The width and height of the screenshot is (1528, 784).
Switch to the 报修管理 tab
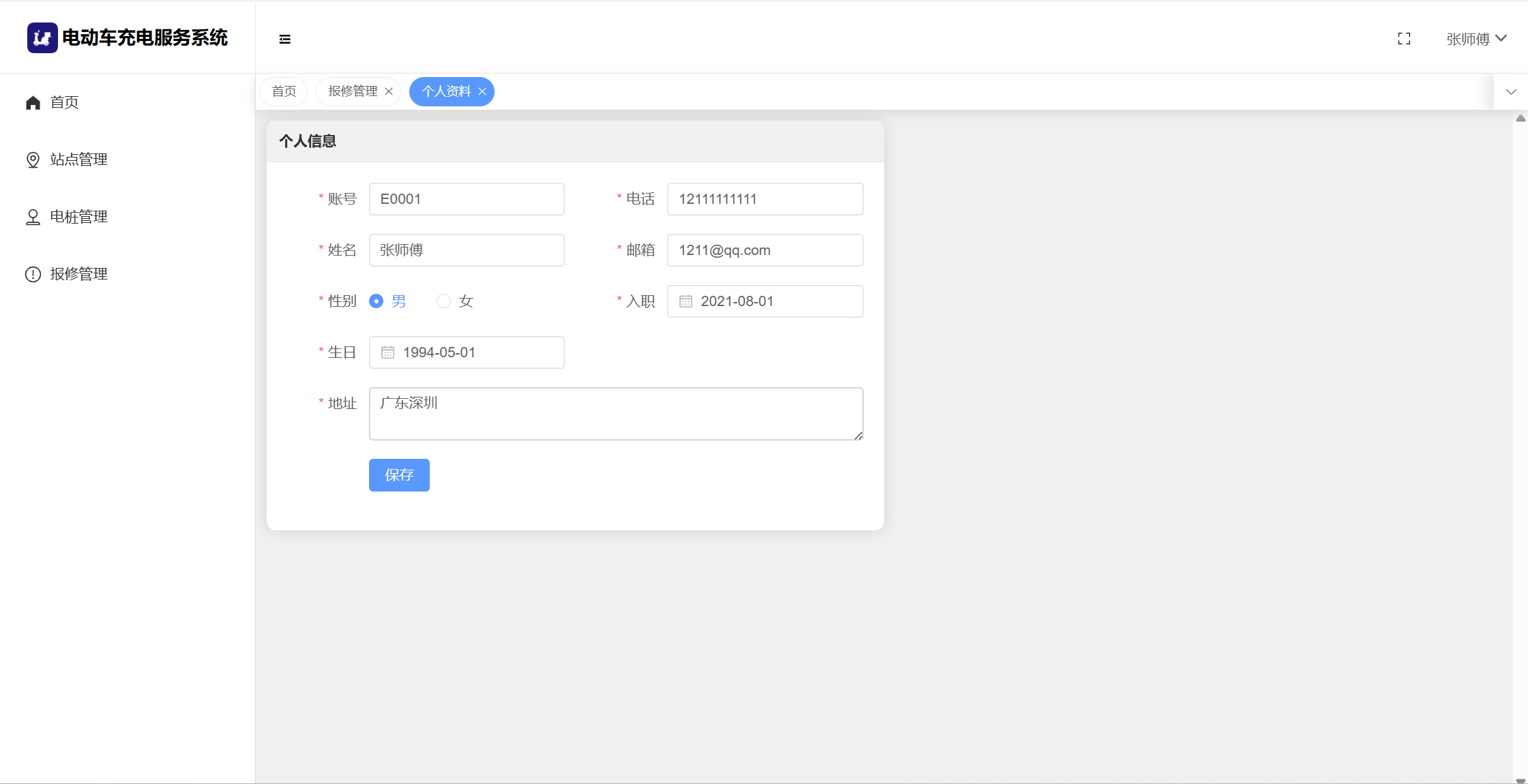(353, 91)
